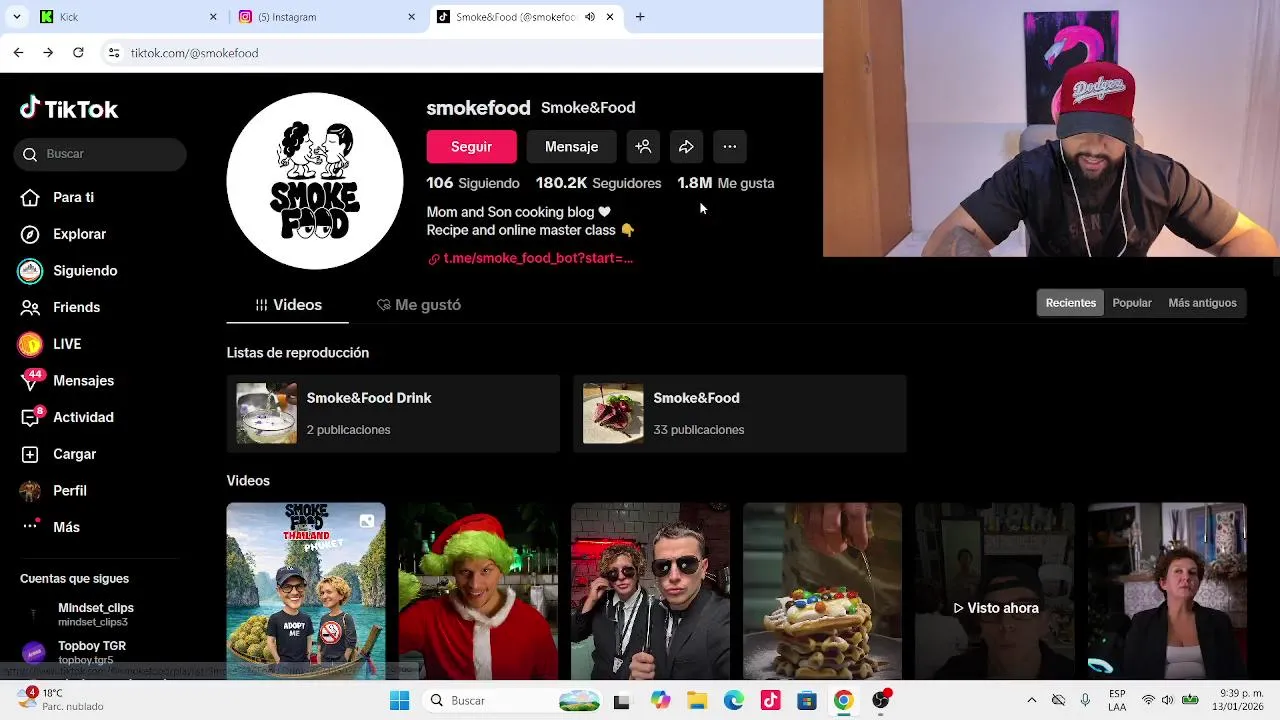Open Smoke&Food playlist with 33 publicaciones
This screenshot has height=720, width=1280.
point(740,414)
